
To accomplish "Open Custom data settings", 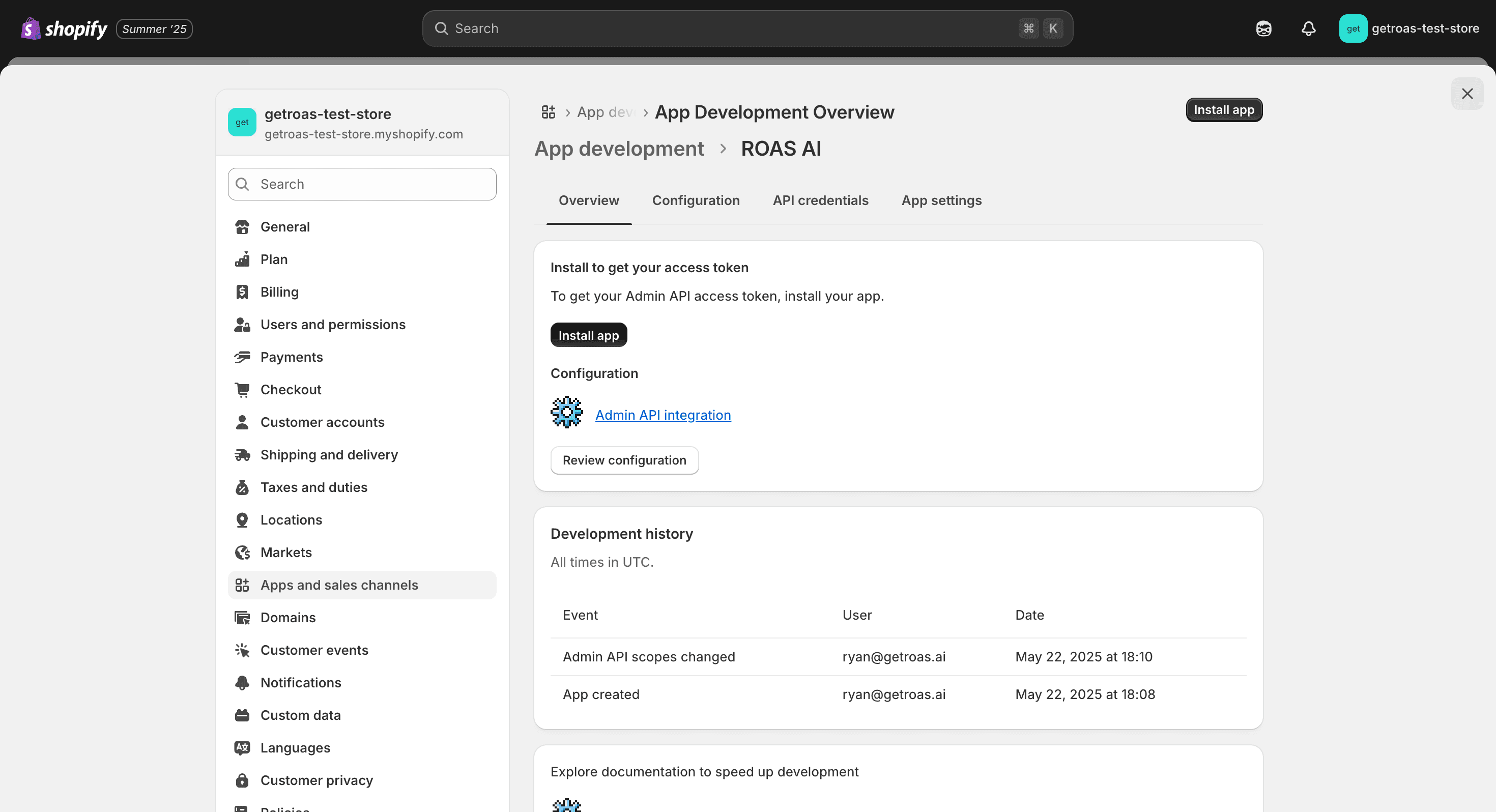I will click(362, 714).
